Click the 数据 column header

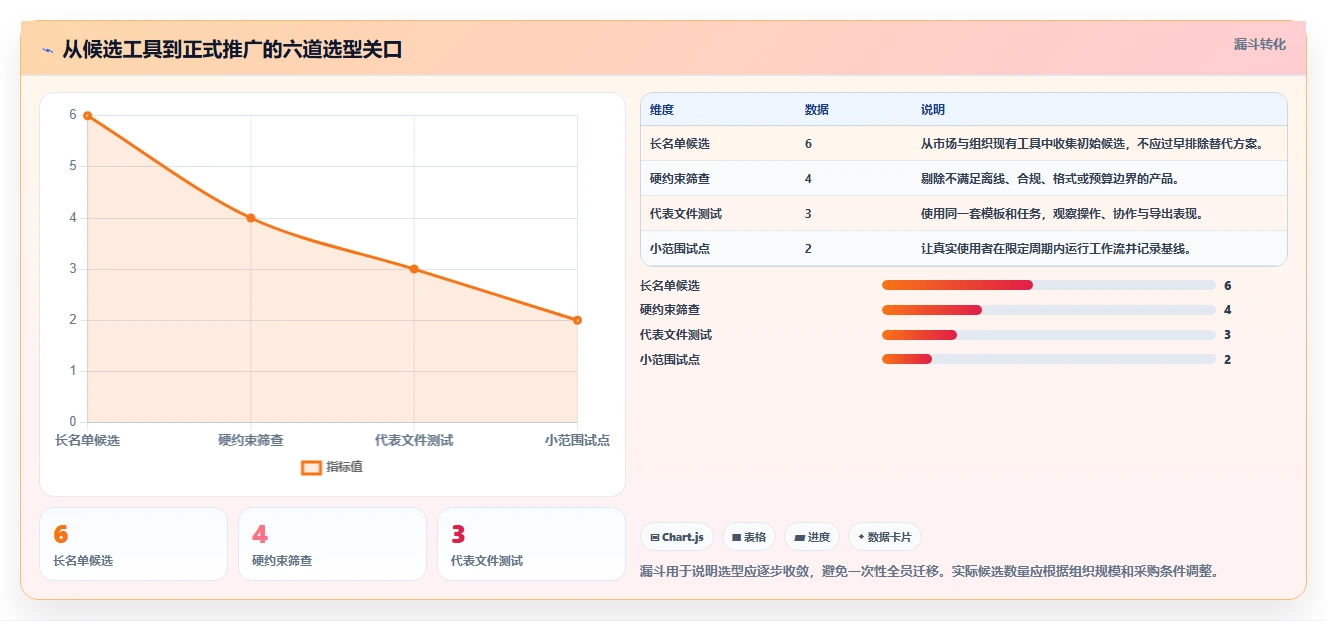click(x=816, y=110)
